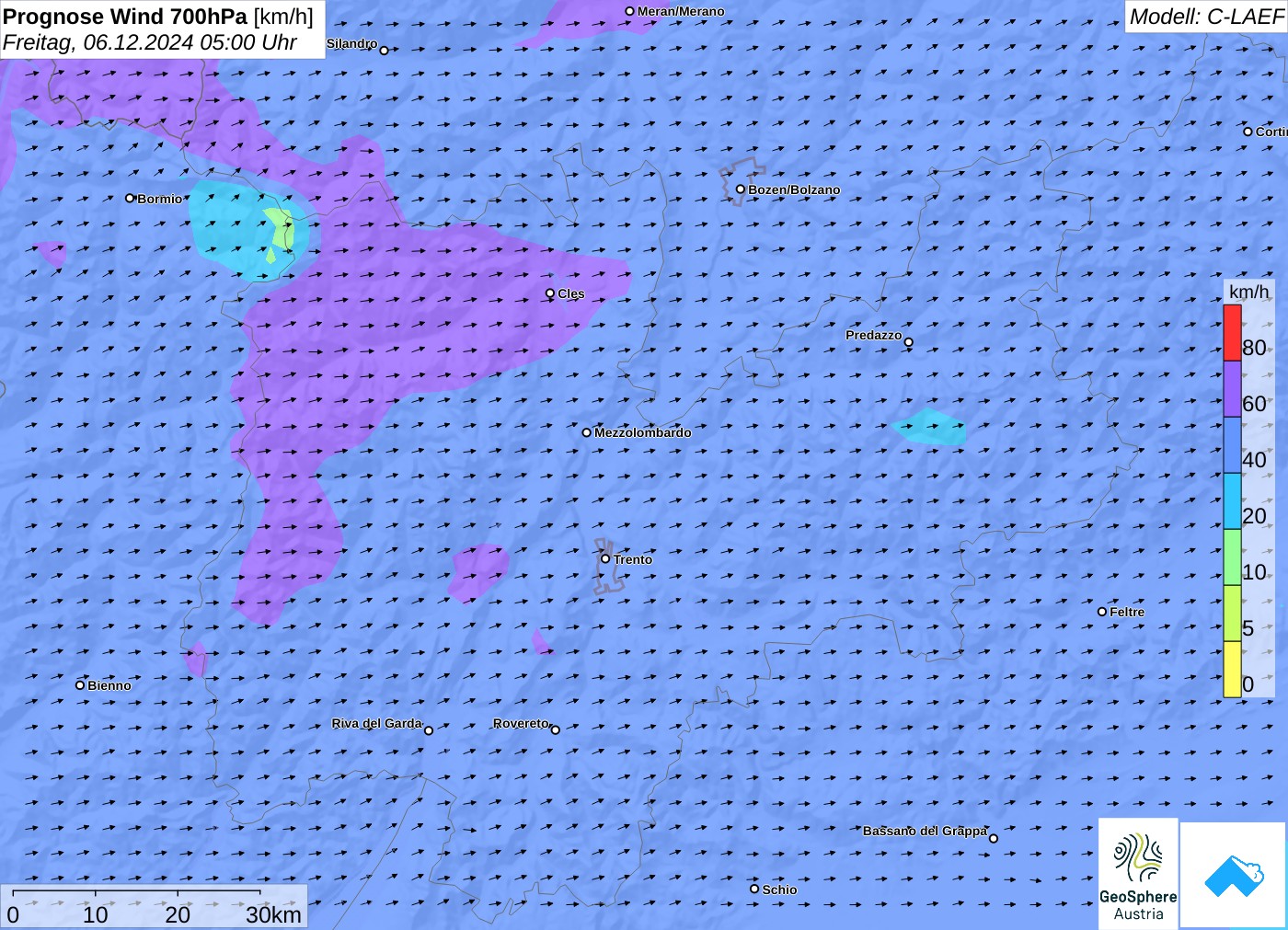The width and height of the screenshot is (1288, 930).
Task: Click the 'Prognose Wind 700hPa [km/h]' title
Action: pos(158,17)
